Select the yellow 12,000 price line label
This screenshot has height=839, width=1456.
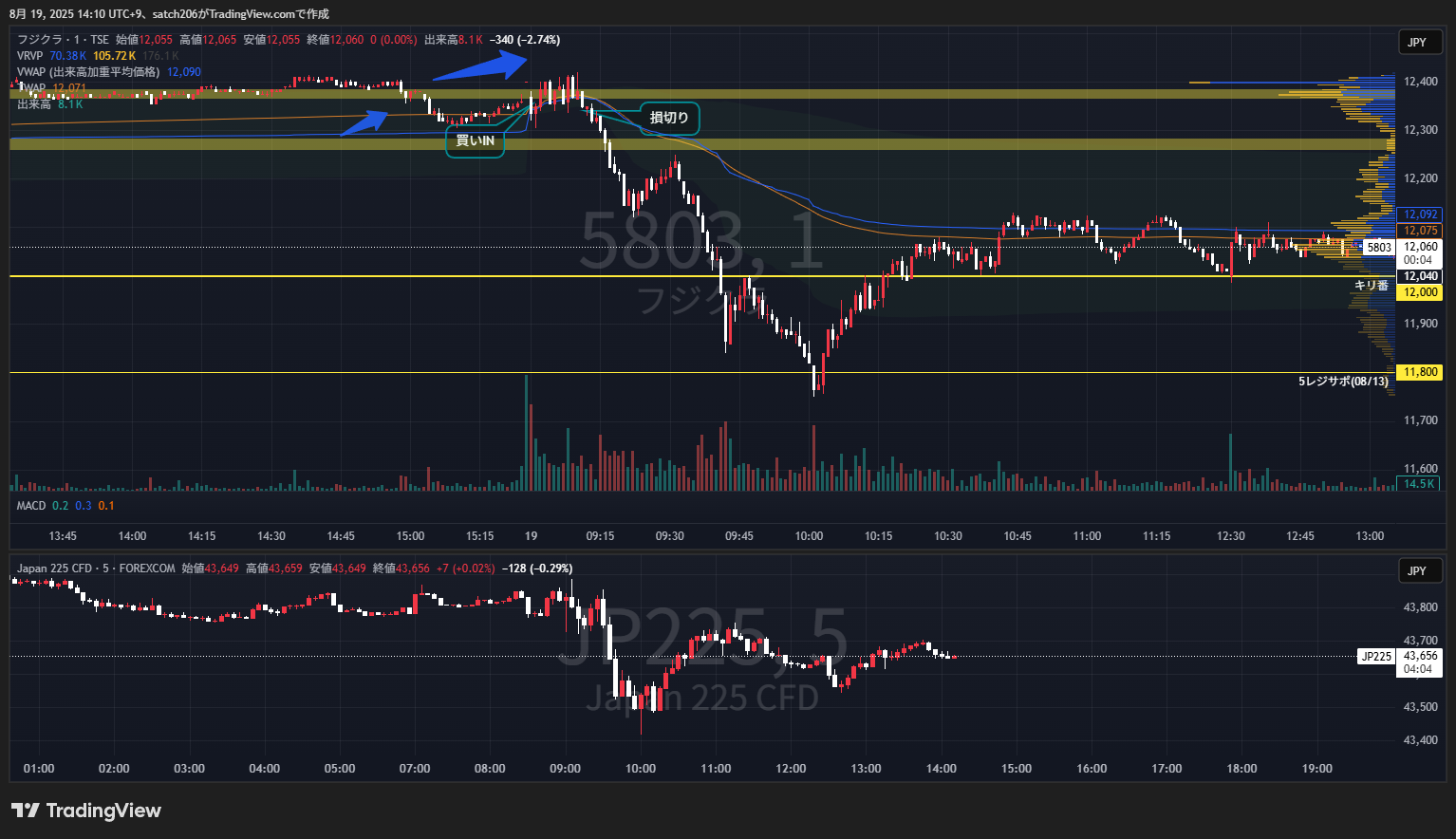(x=1420, y=292)
